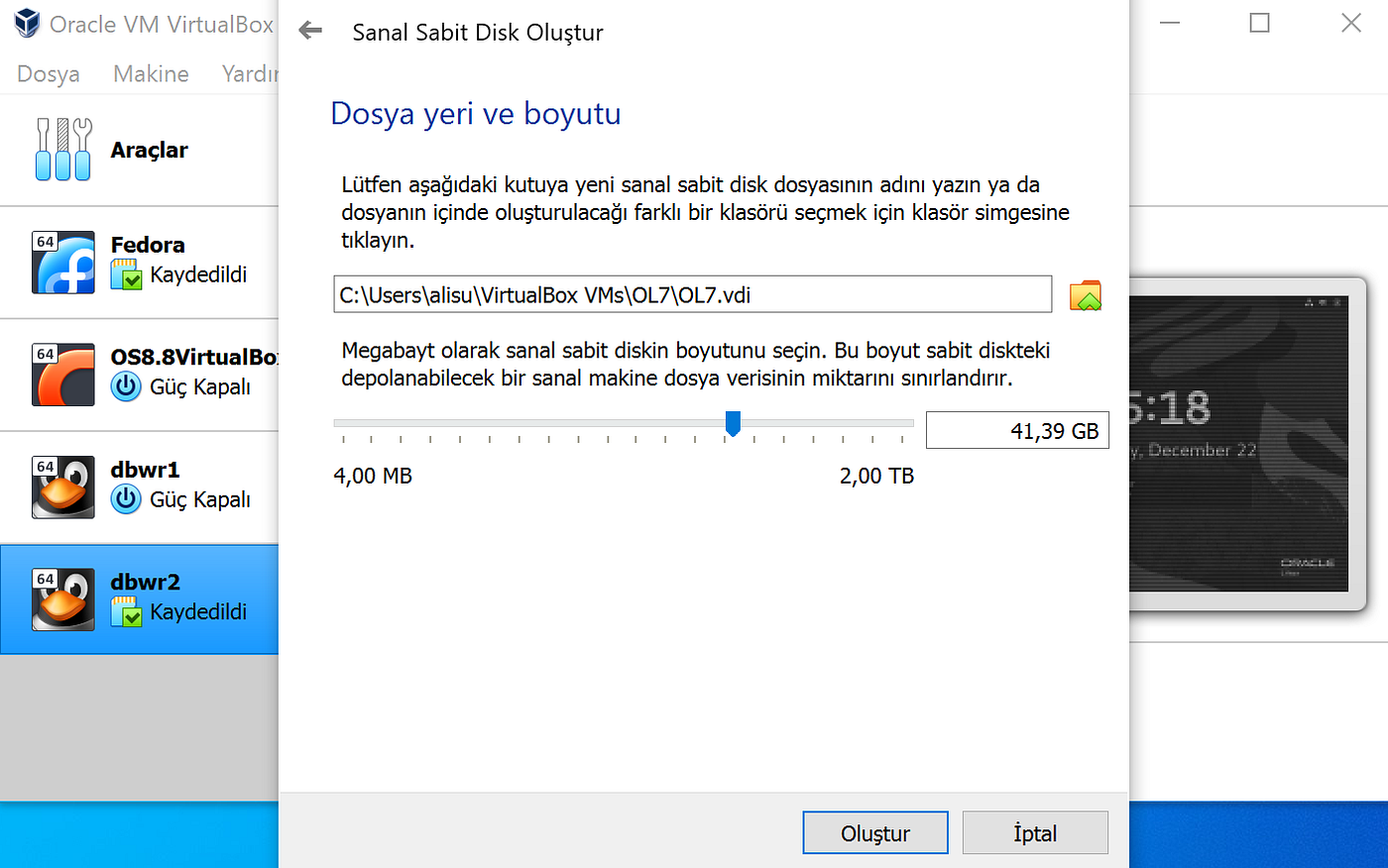Close the VirtualBox window

[1351, 22]
